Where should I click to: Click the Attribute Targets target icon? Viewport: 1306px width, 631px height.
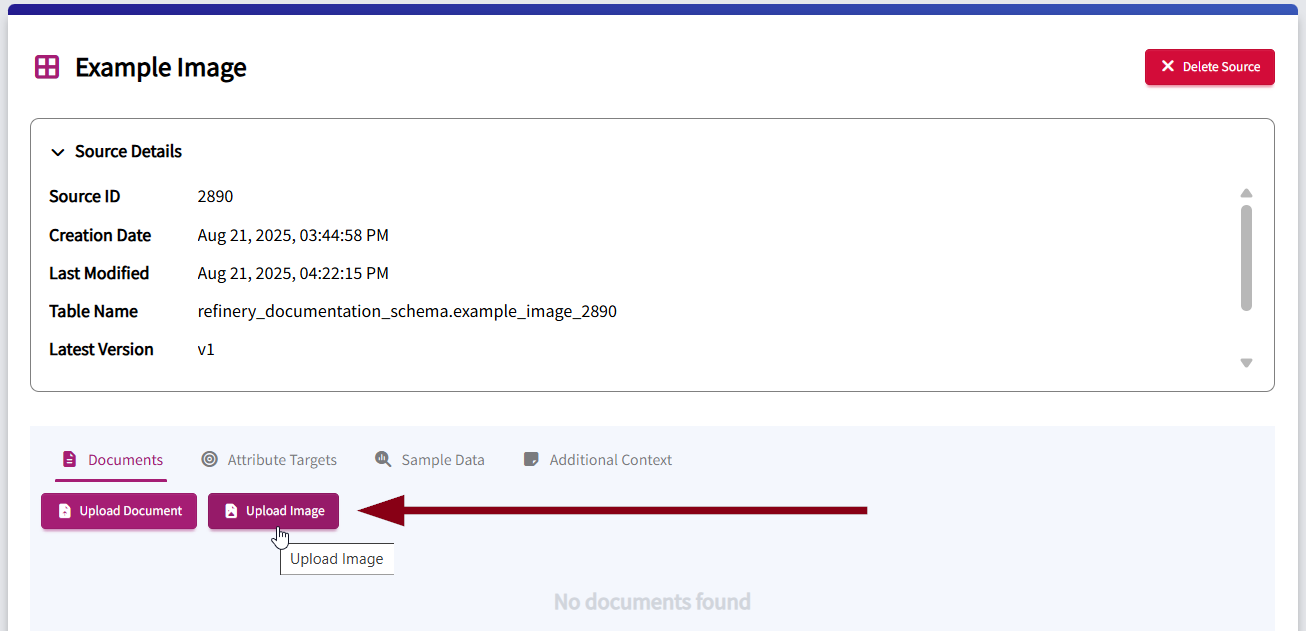(209, 459)
